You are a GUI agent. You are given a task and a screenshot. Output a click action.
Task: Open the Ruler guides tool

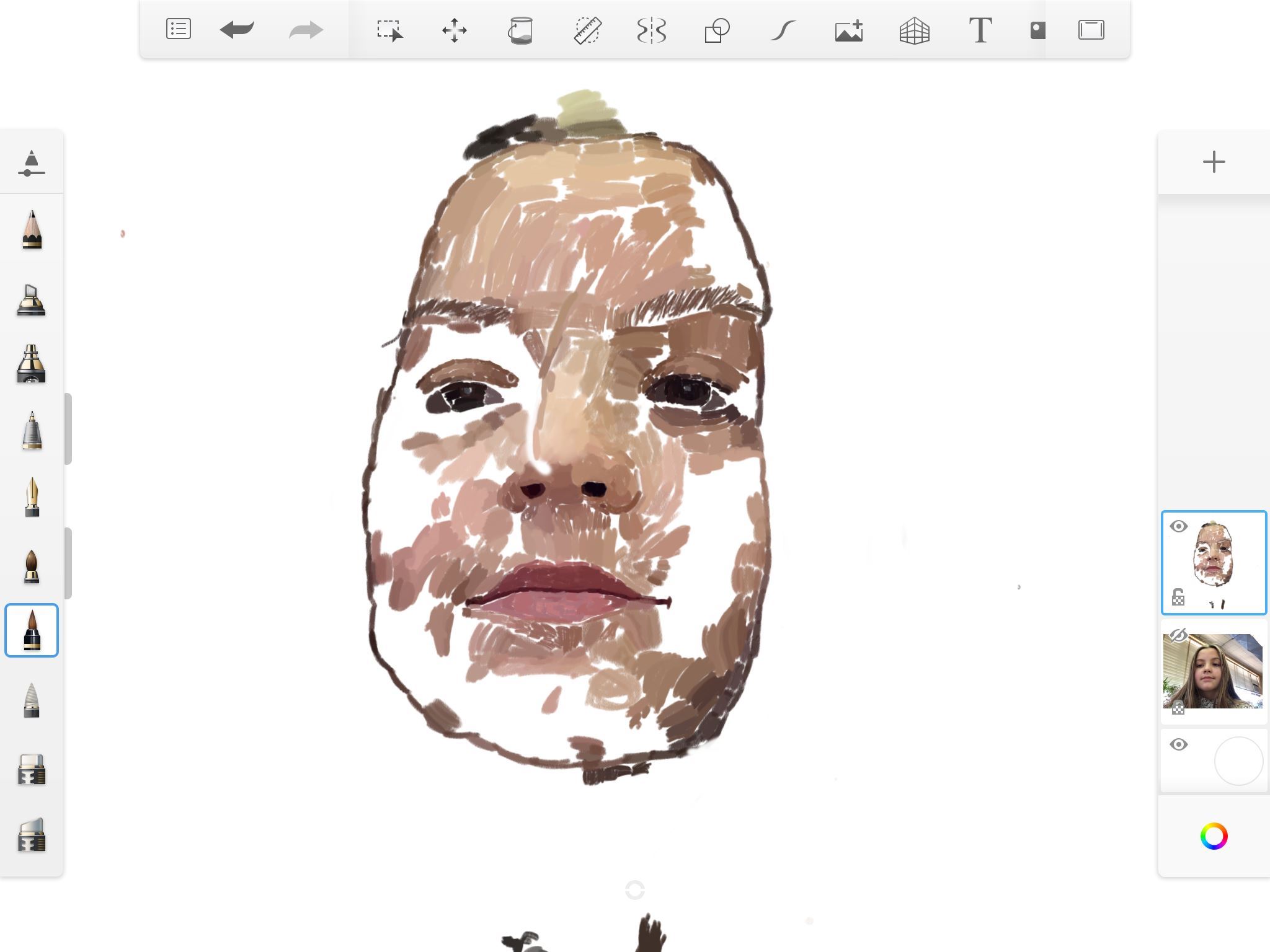[x=587, y=30]
